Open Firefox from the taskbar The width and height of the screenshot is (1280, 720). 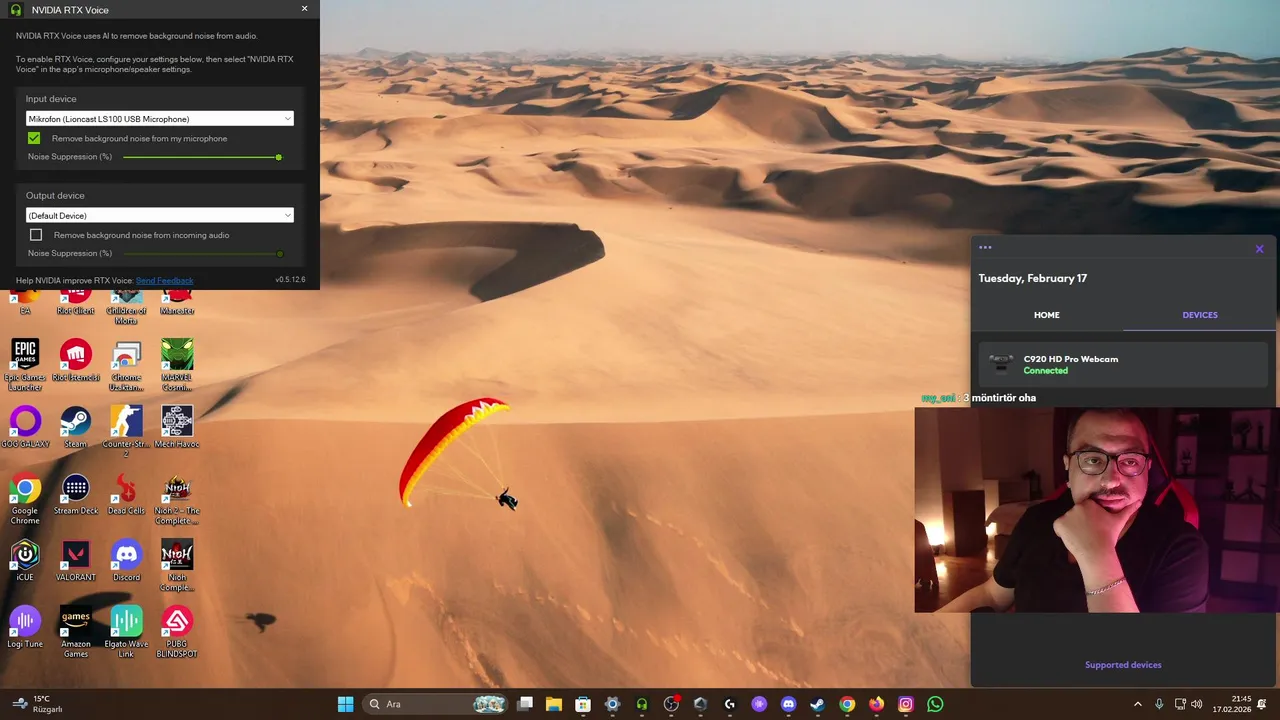877,704
